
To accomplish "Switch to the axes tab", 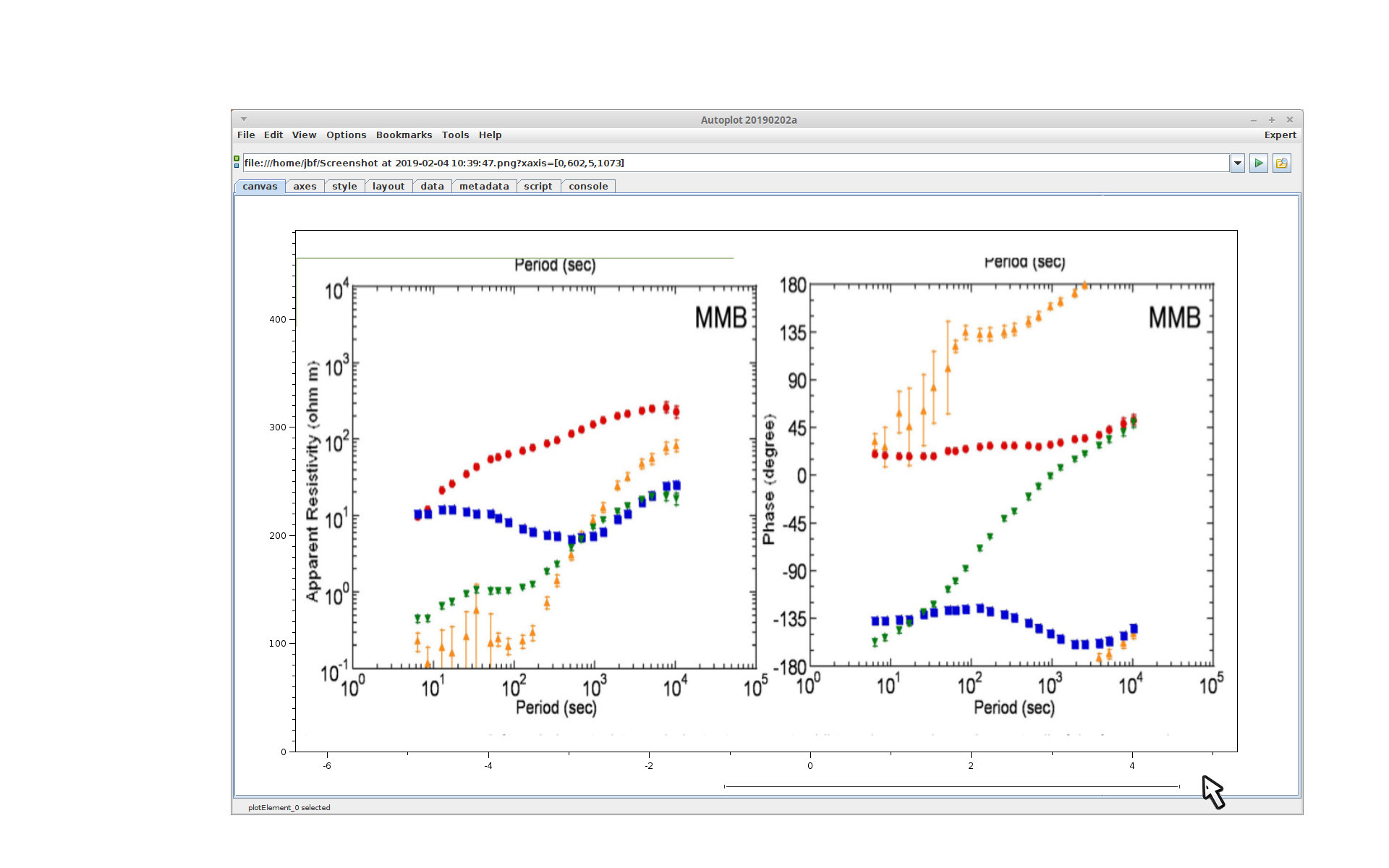I will [305, 187].
